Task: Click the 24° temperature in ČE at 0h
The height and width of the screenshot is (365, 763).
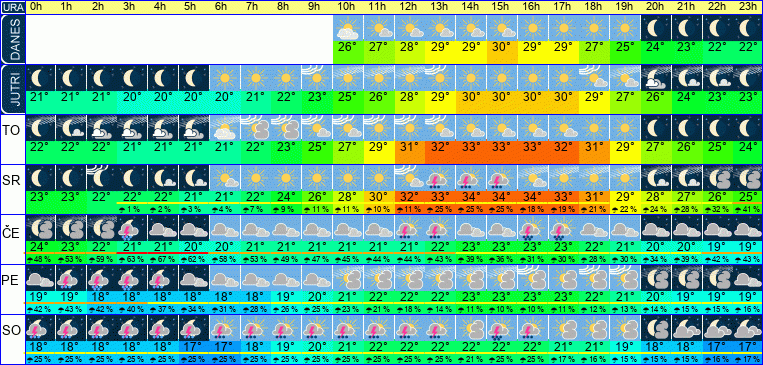Action: pyautogui.click(x=40, y=247)
